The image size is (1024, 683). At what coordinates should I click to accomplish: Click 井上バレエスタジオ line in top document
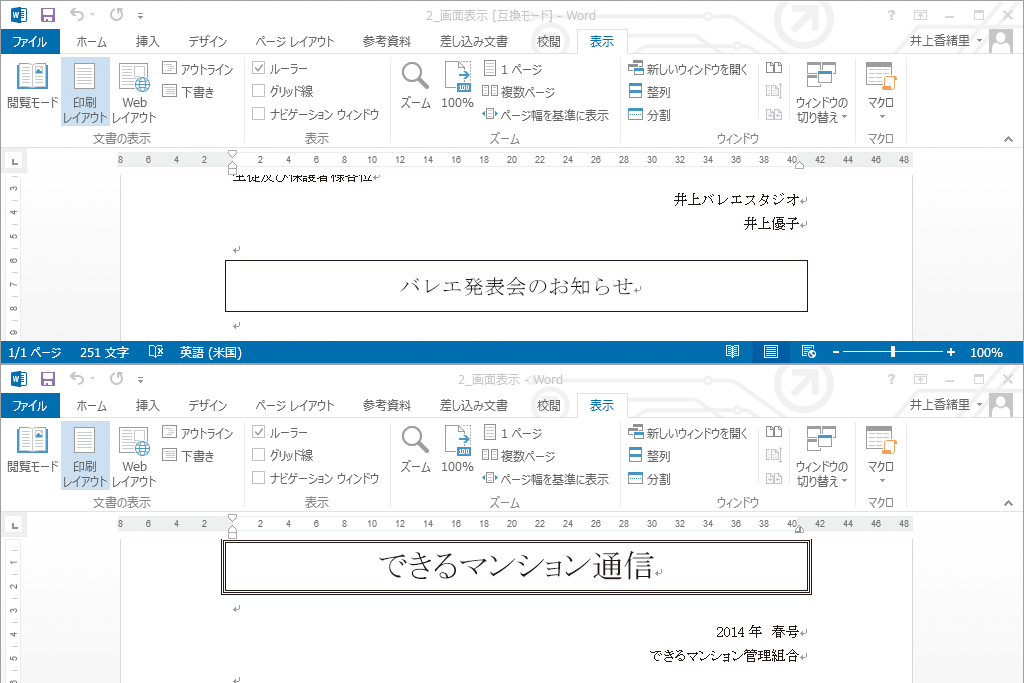coord(737,199)
